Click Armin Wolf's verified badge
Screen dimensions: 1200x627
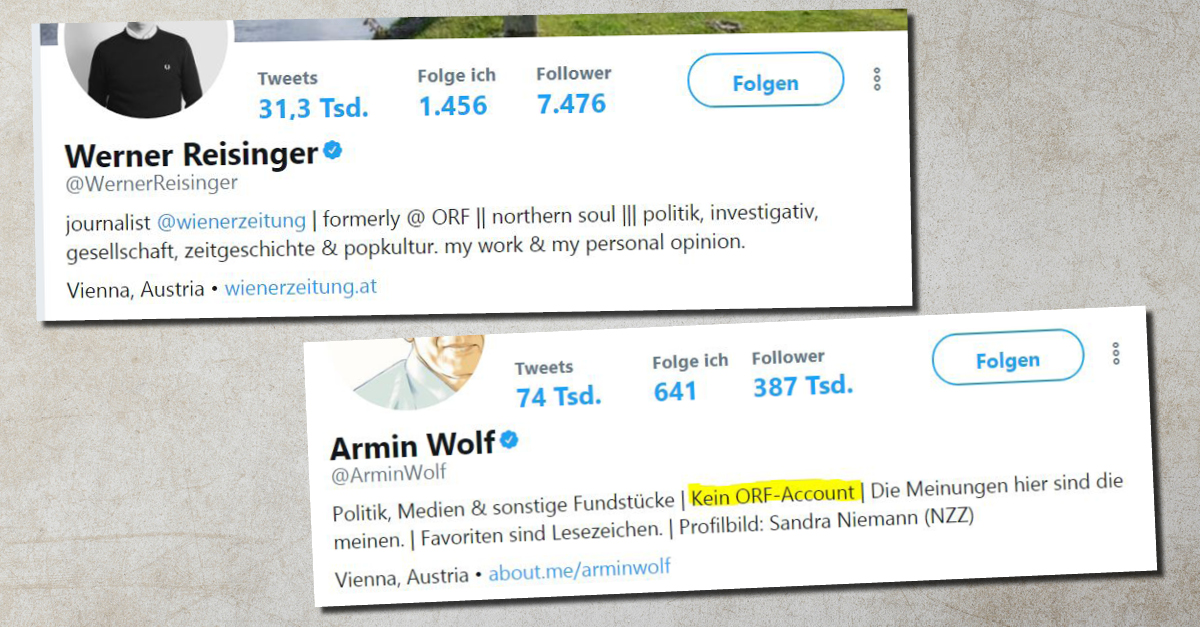[509, 440]
